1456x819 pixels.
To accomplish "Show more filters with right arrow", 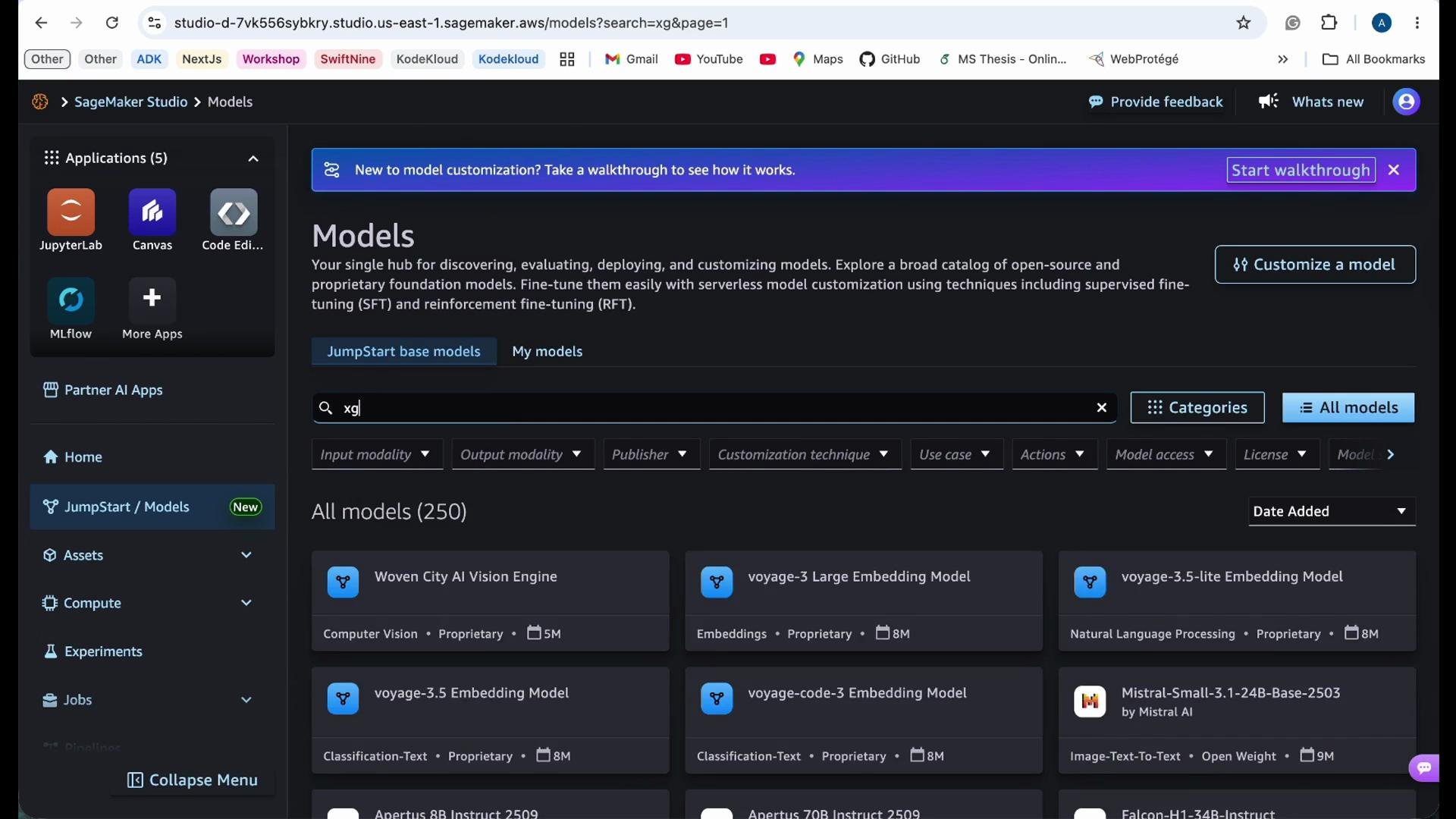I will tap(1391, 454).
